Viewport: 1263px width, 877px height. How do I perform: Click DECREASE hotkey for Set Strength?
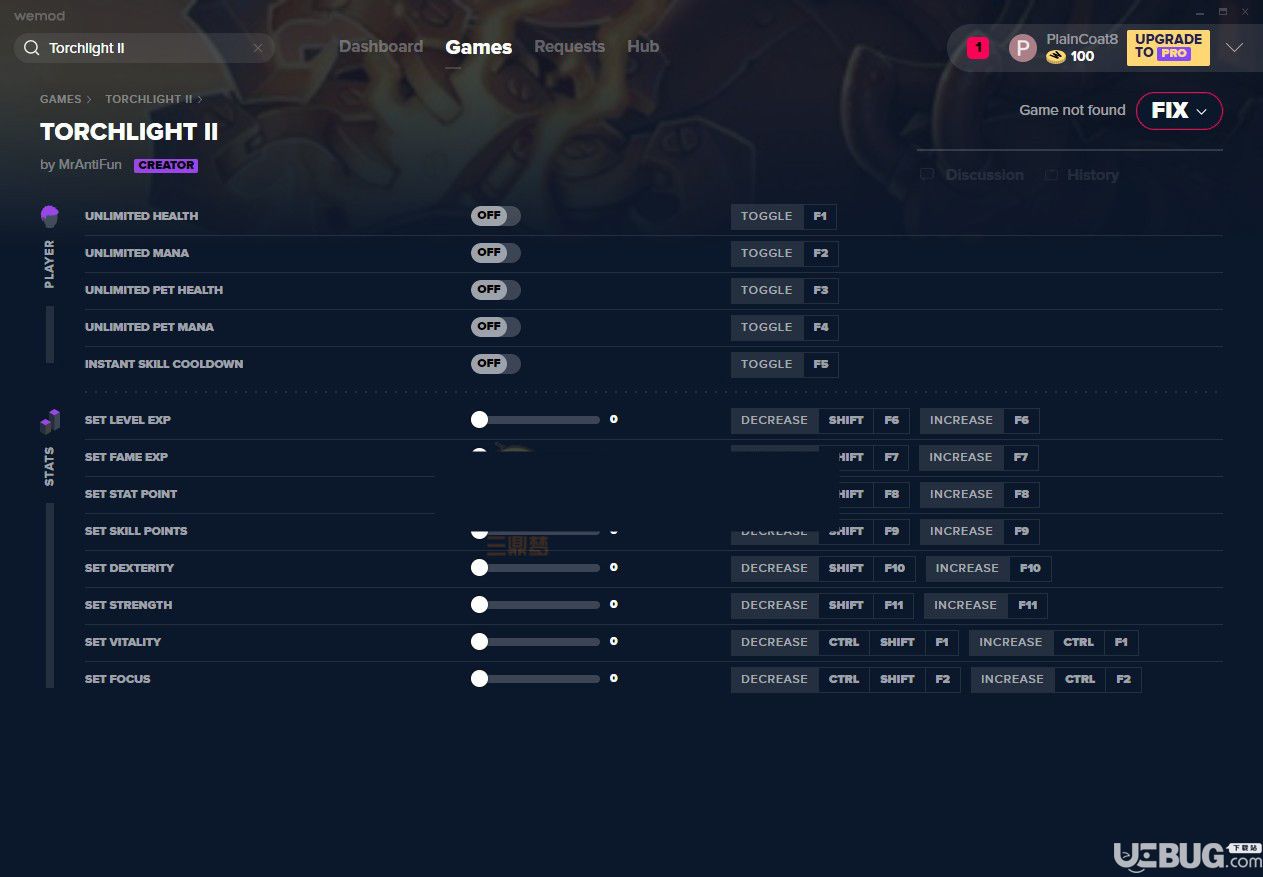click(x=774, y=605)
